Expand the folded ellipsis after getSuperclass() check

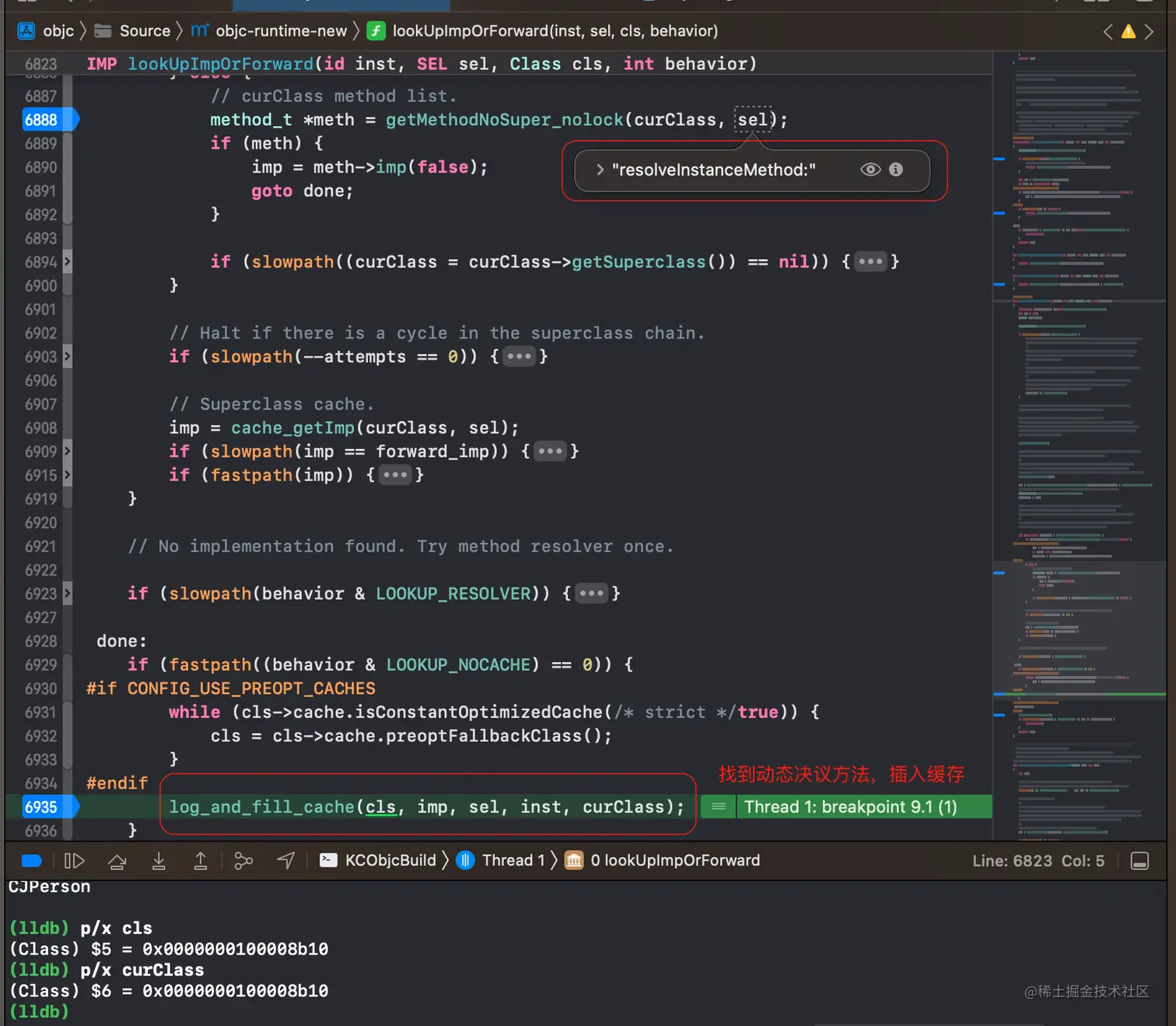point(870,262)
